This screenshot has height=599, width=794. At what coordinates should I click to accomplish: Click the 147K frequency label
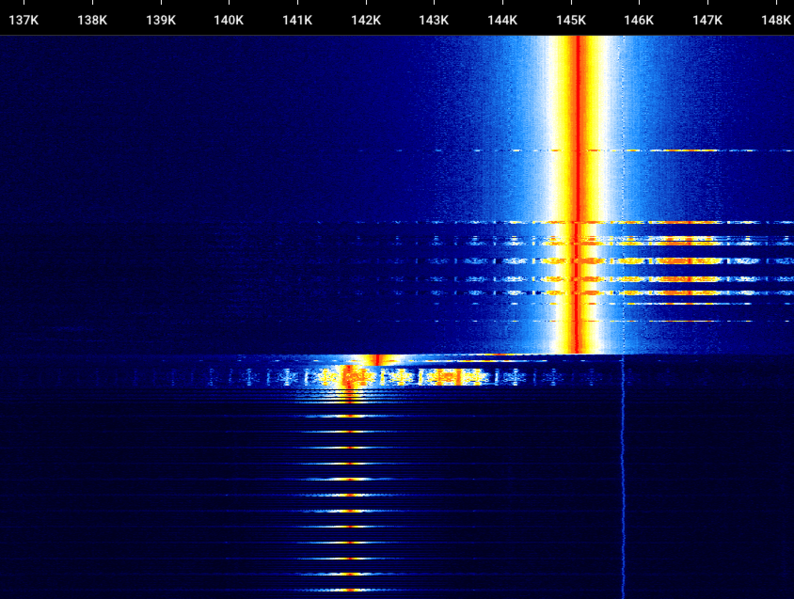[x=707, y=20]
